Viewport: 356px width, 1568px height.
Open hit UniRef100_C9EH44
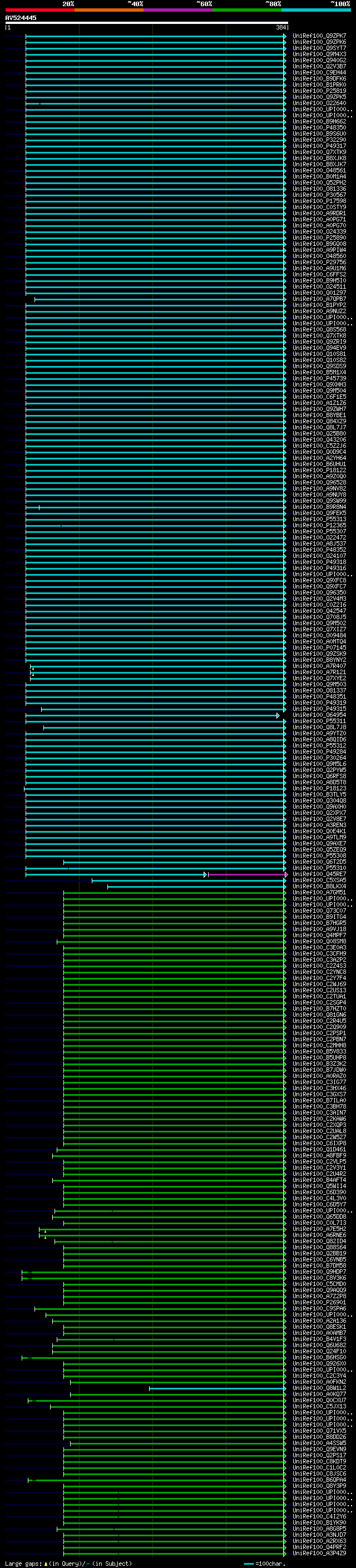tap(319, 72)
